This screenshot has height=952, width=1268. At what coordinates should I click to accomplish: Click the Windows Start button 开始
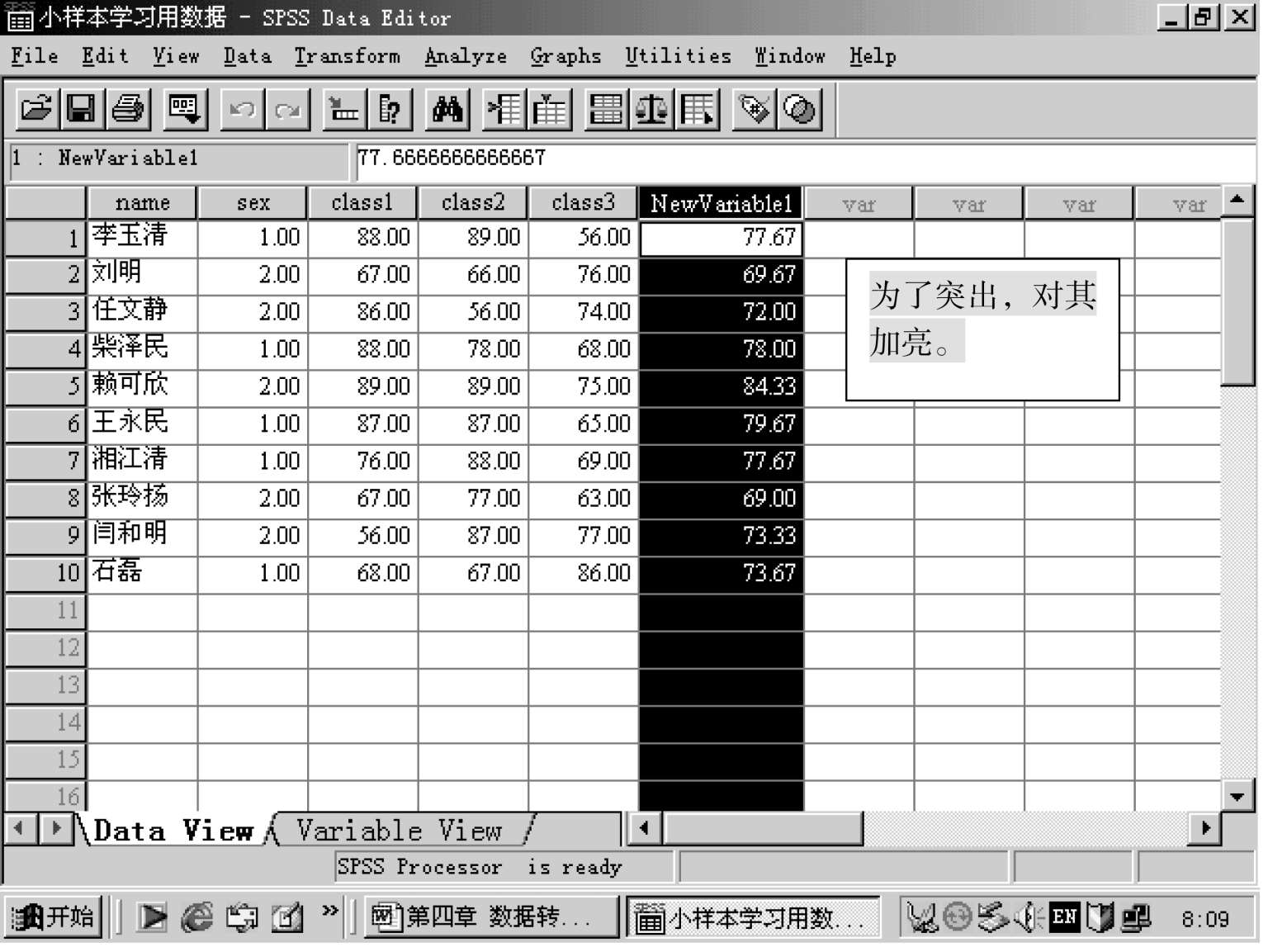click(x=54, y=917)
